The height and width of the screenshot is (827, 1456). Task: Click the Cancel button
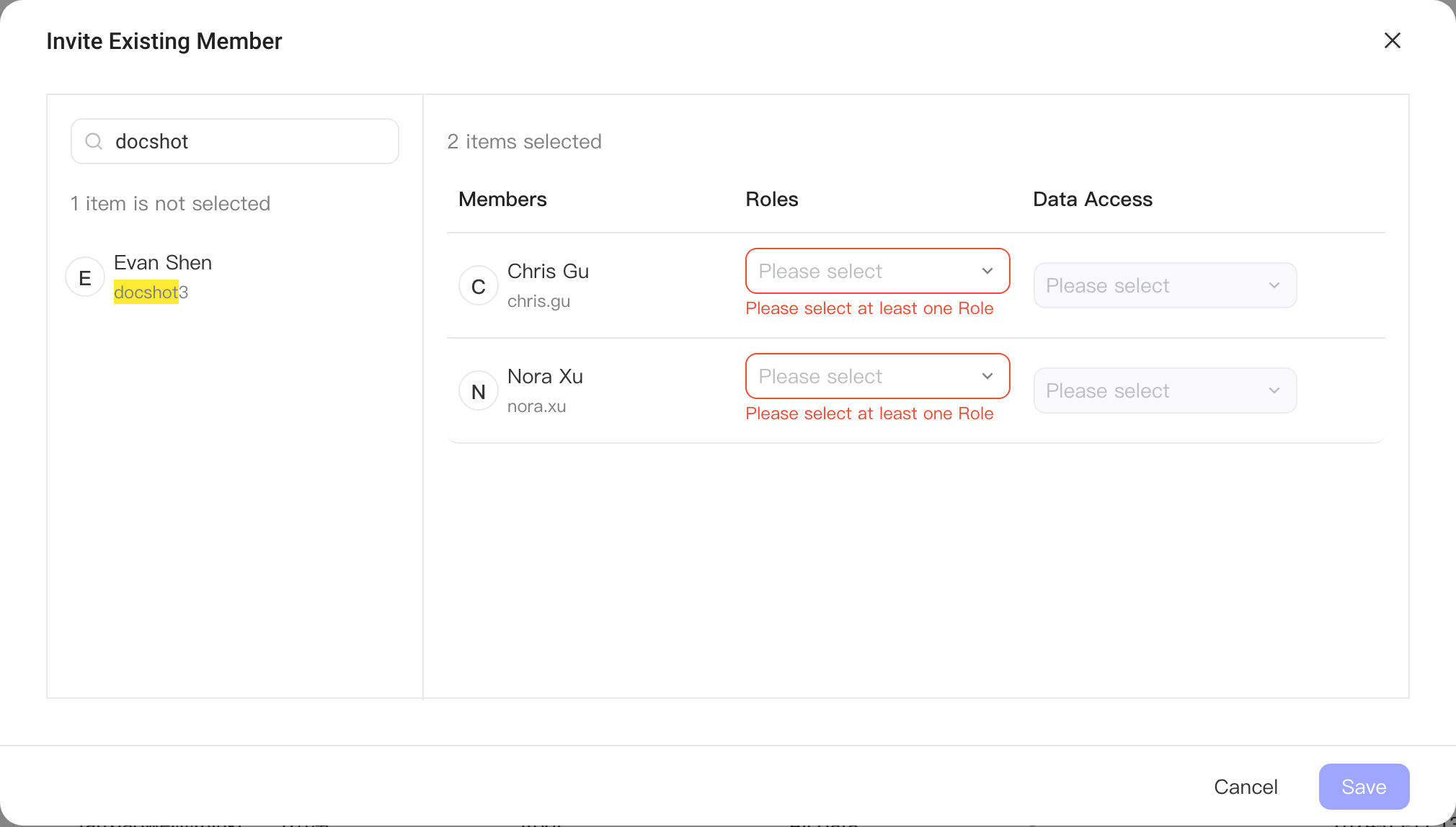point(1246,787)
